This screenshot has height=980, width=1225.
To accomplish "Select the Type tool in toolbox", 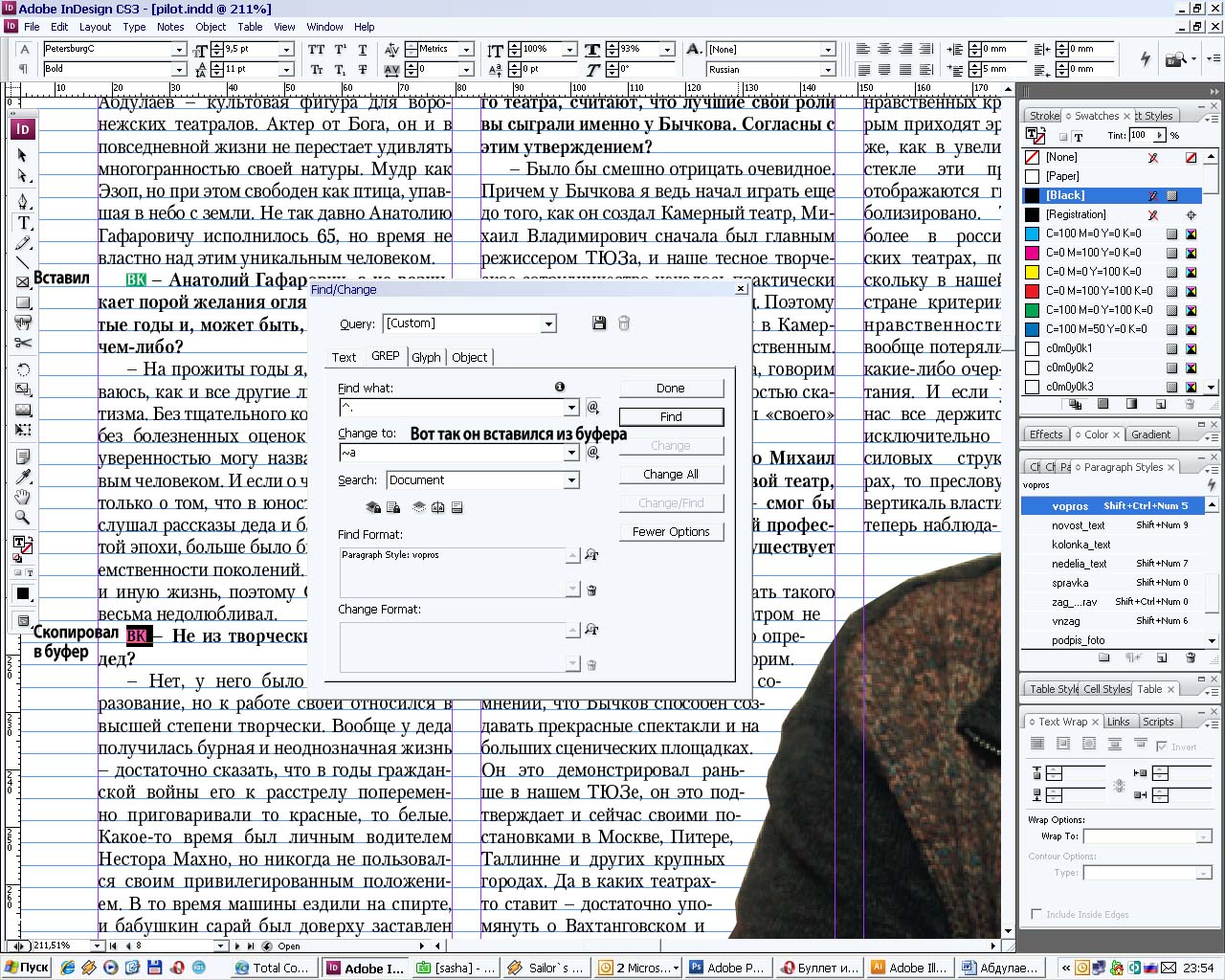I will [23, 222].
